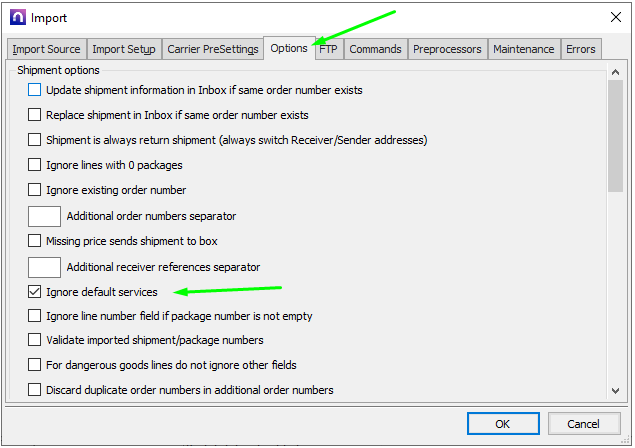The height and width of the screenshot is (448, 635).
Task: Uncheck Ignore default services
Action: 35,292
